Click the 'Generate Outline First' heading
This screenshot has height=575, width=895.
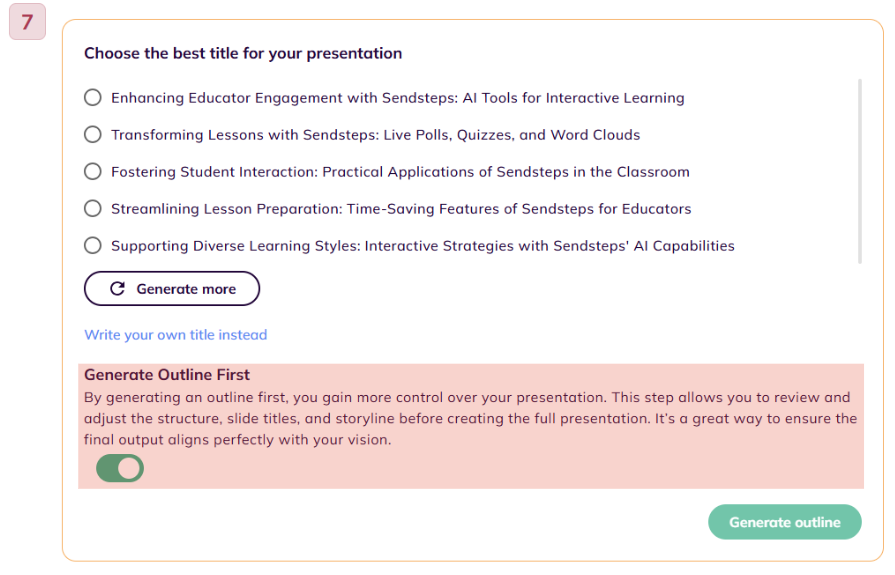click(167, 375)
